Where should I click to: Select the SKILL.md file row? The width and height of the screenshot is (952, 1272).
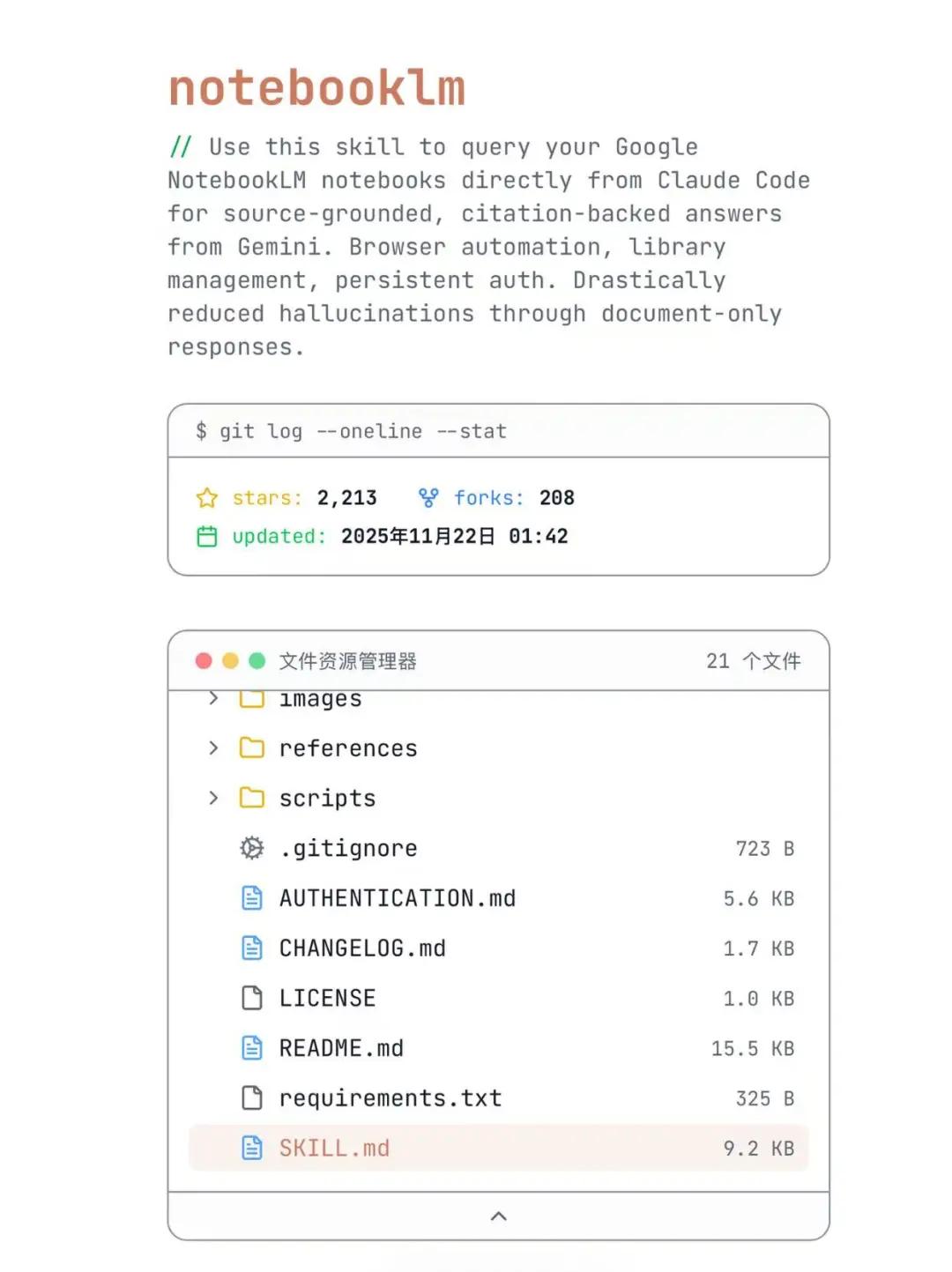tap(498, 1148)
